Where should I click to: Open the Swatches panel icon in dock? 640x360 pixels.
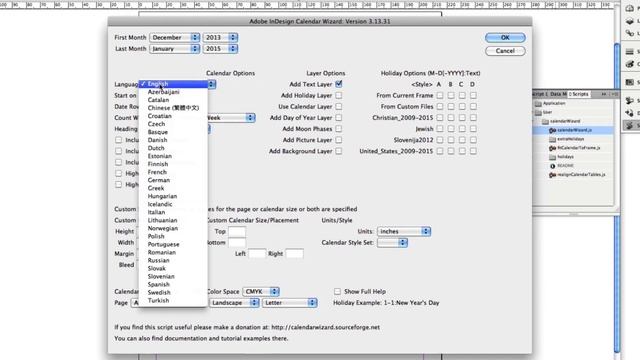coord(630,82)
